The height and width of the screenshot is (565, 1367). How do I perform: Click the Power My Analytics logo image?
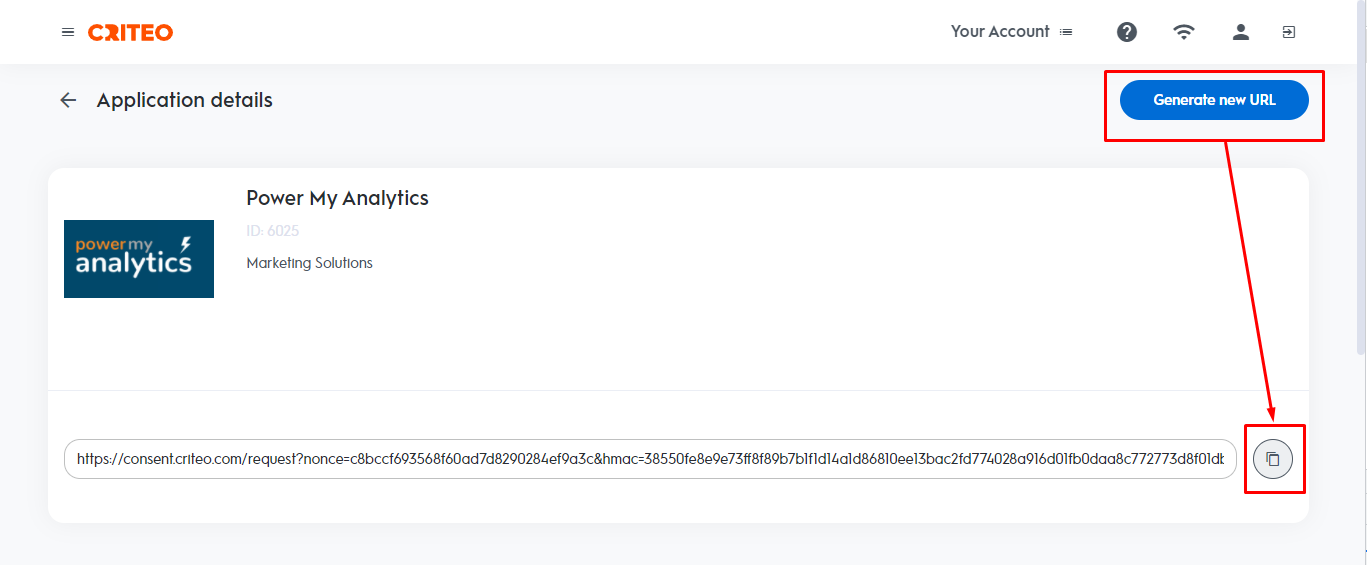click(x=139, y=259)
